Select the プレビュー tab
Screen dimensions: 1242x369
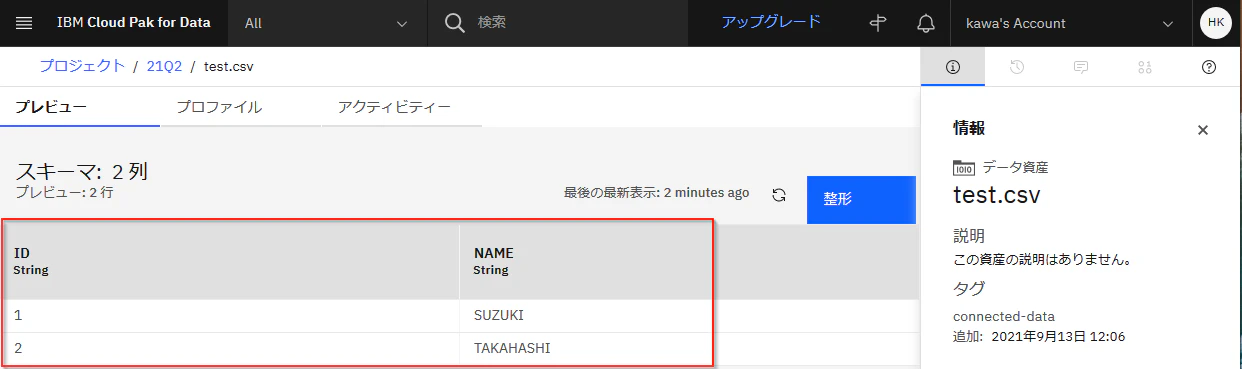(x=80, y=107)
